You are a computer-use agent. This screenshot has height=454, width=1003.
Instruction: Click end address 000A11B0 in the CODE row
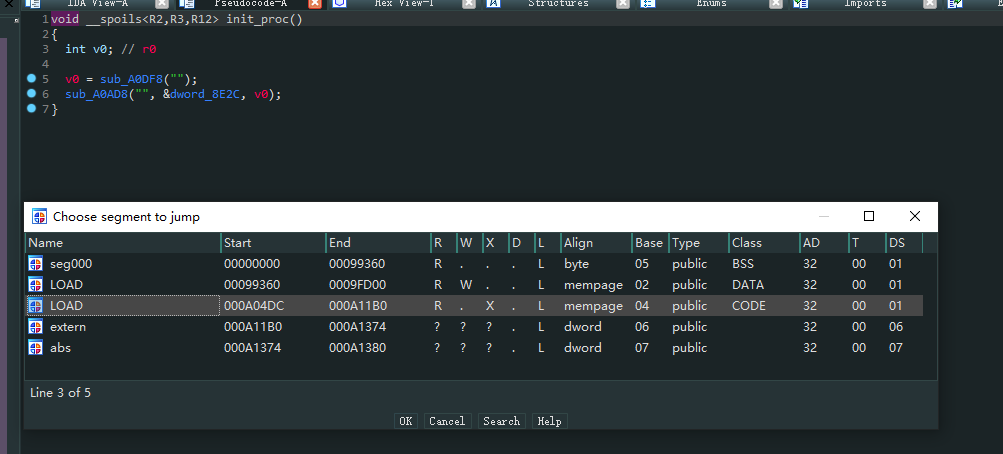[x=358, y=306]
